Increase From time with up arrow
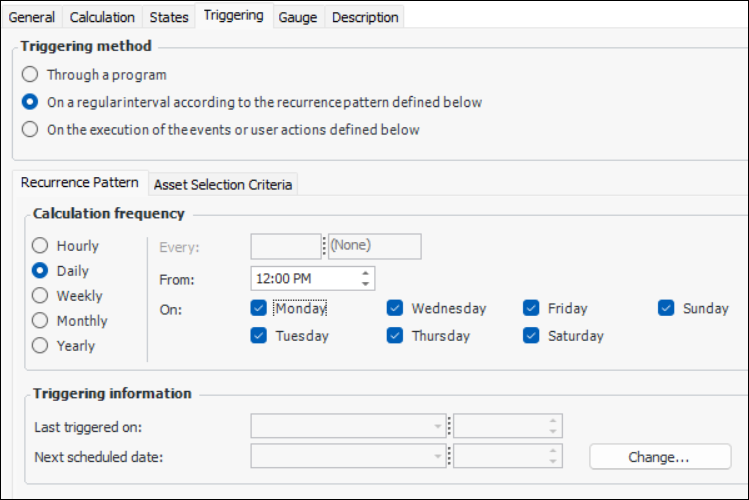 (366, 273)
